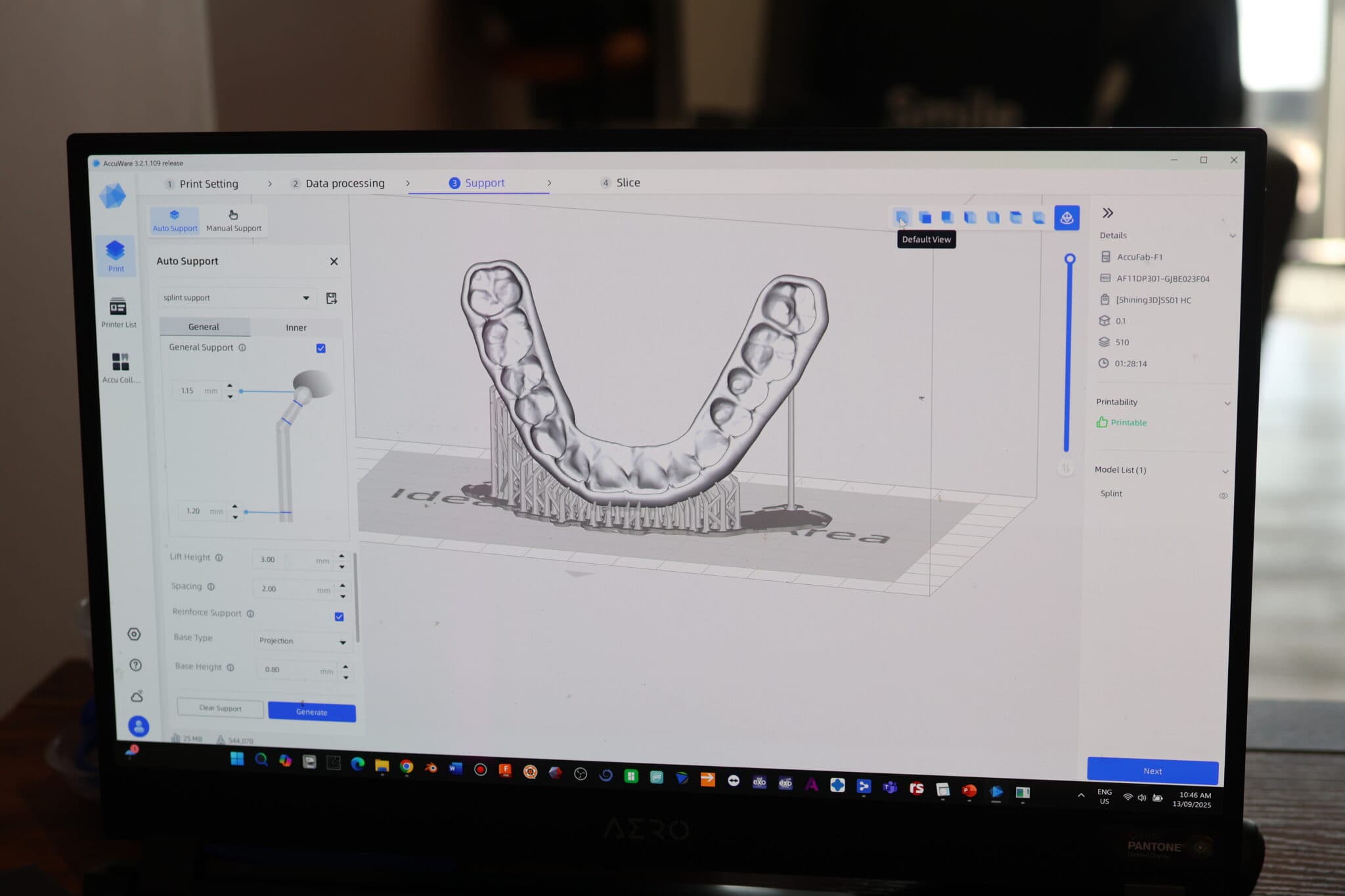Show Lift Height info tooltip
The image size is (1345, 896).
(x=219, y=558)
